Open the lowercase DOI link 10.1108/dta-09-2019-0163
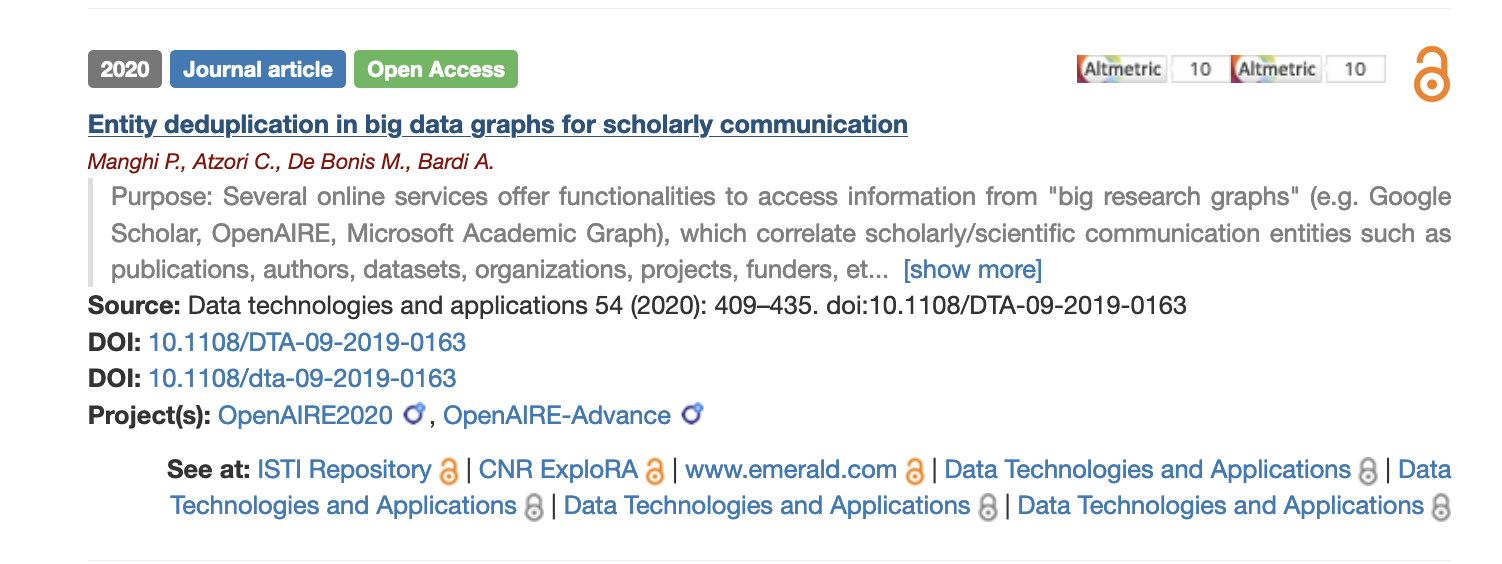The height and width of the screenshot is (564, 1502). pyautogui.click(x=302, y=379)
